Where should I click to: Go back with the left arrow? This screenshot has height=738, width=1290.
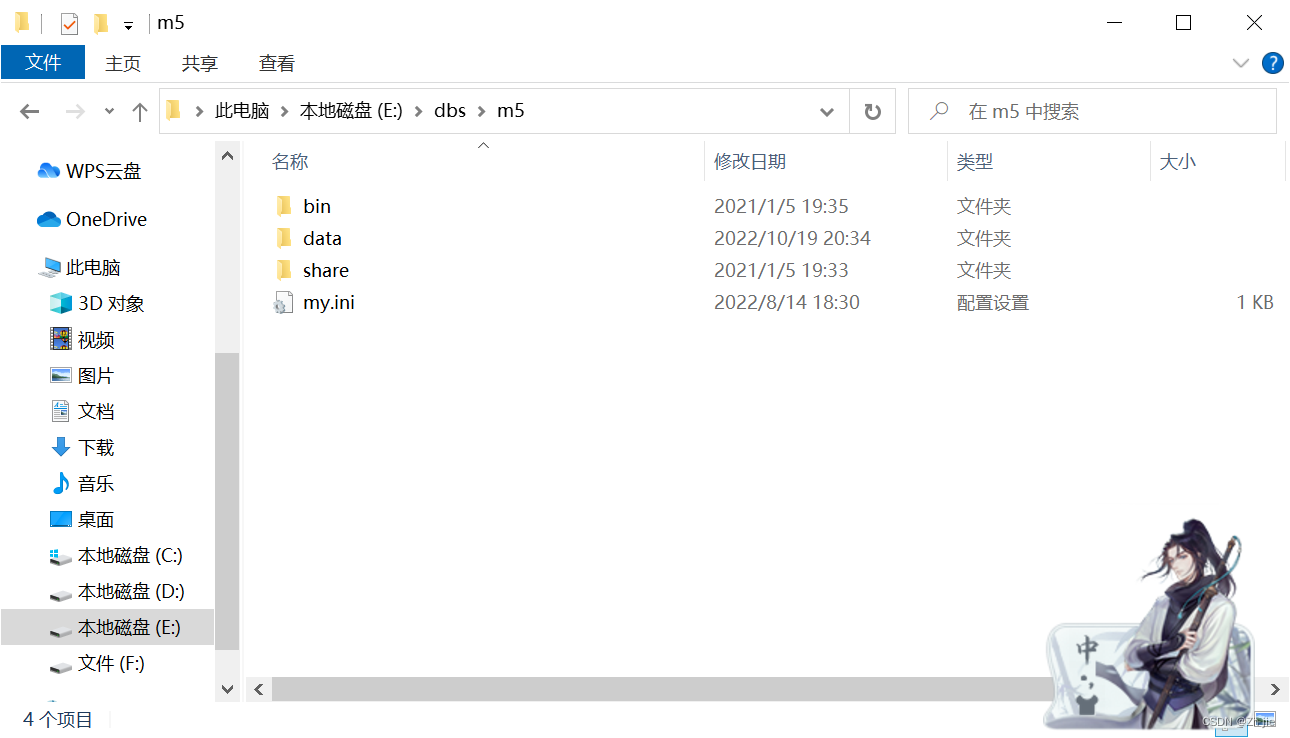pyautogui.click(x=30, y=111)
